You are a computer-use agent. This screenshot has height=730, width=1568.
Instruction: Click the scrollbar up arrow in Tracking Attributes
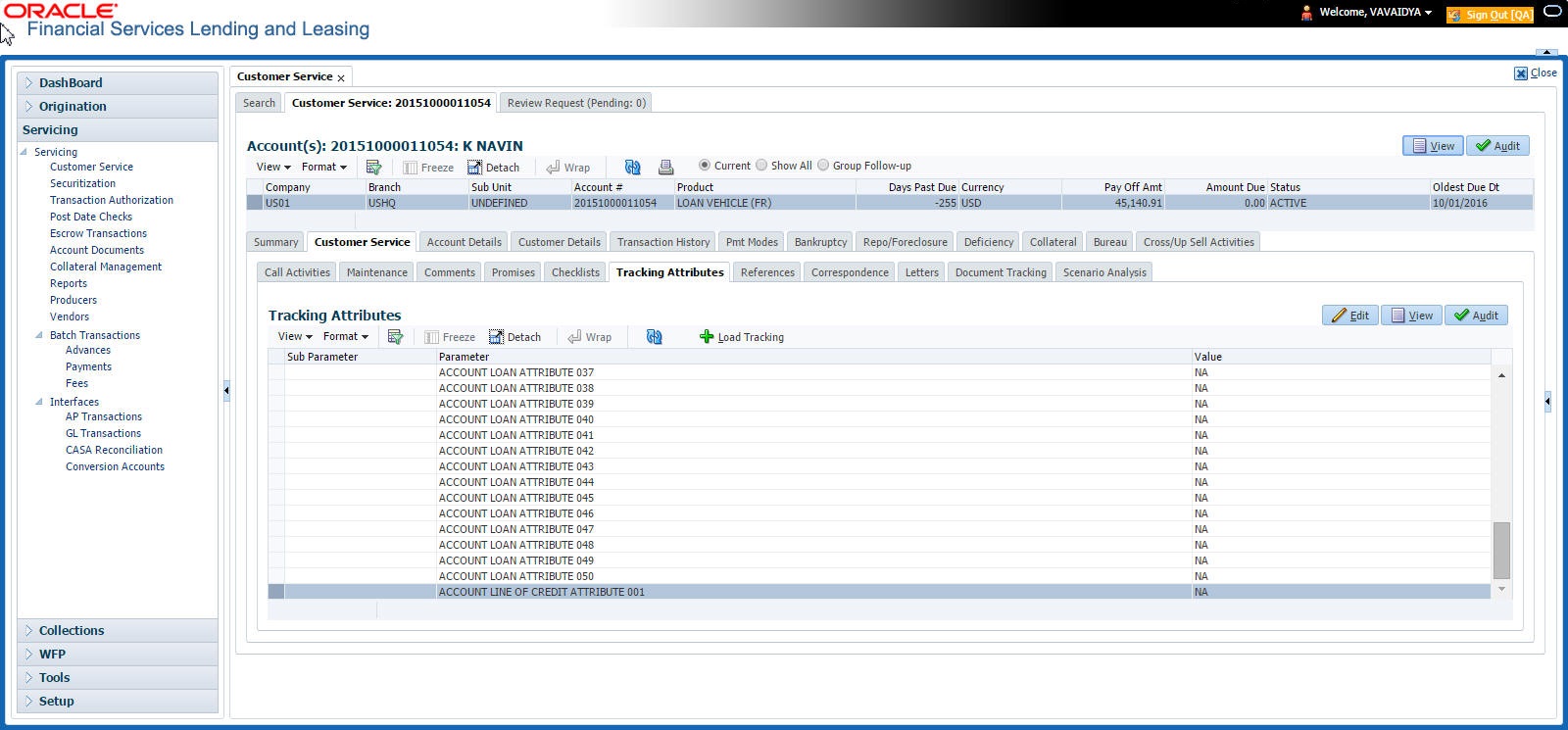coord(1501,375)
